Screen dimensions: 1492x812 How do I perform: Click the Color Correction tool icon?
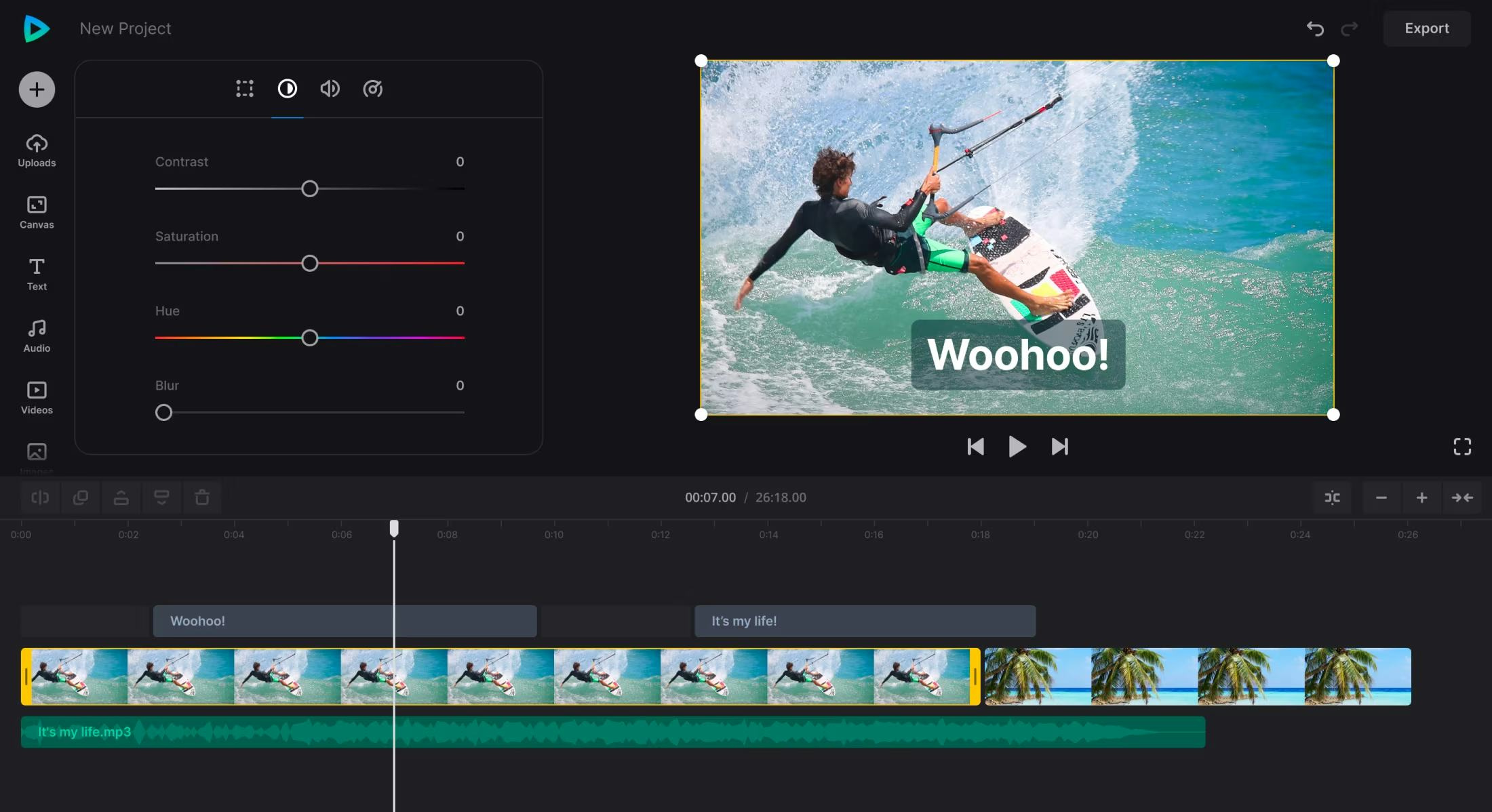pos(287,88)
